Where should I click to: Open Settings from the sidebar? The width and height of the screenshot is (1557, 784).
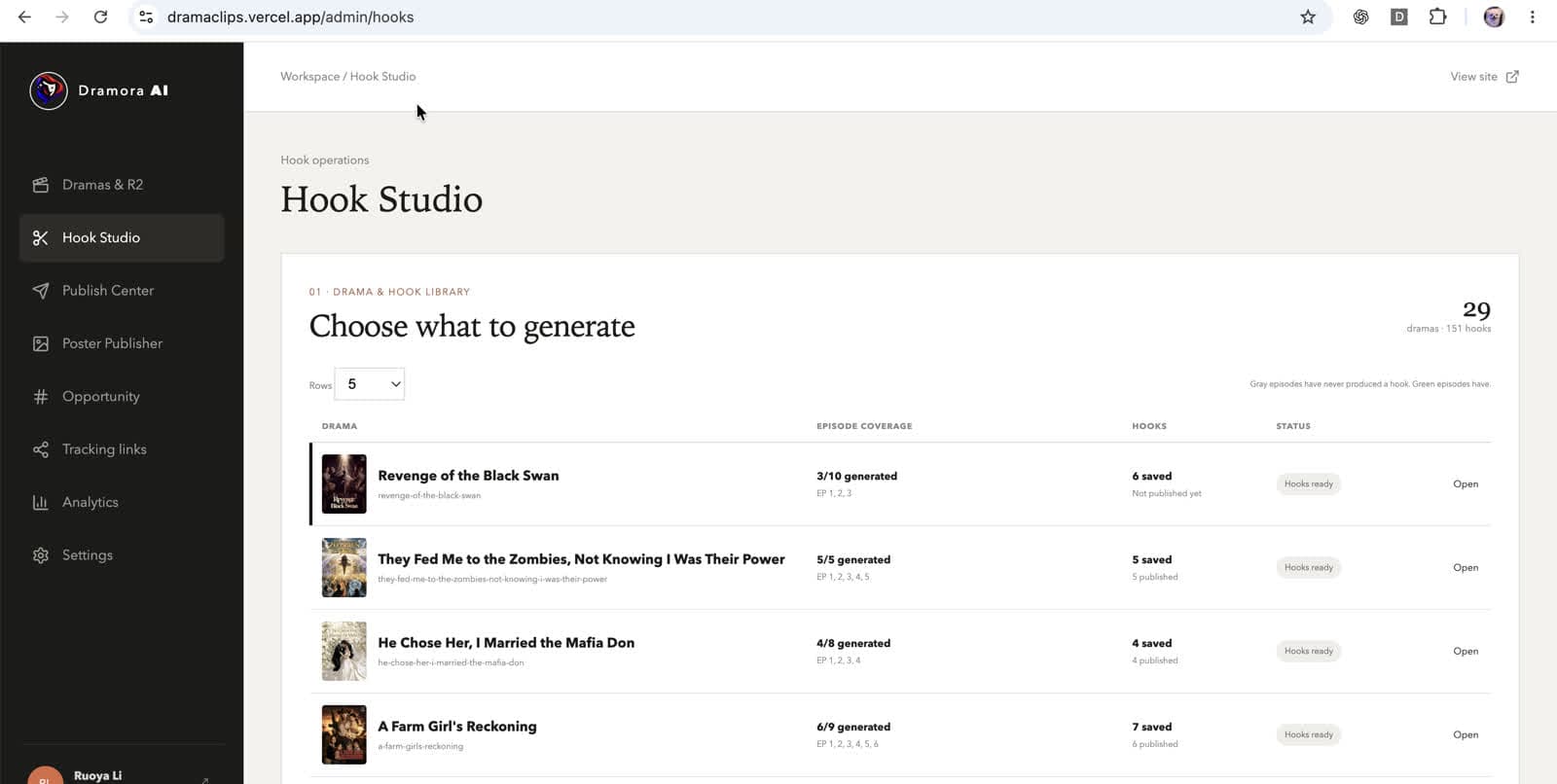click(x=122, y=555)
